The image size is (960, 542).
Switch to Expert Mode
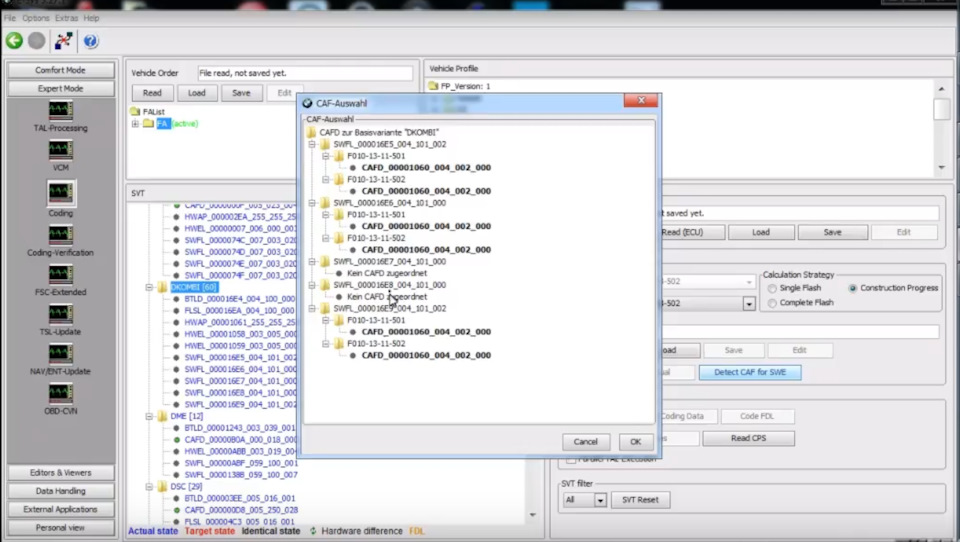(61, 89)
